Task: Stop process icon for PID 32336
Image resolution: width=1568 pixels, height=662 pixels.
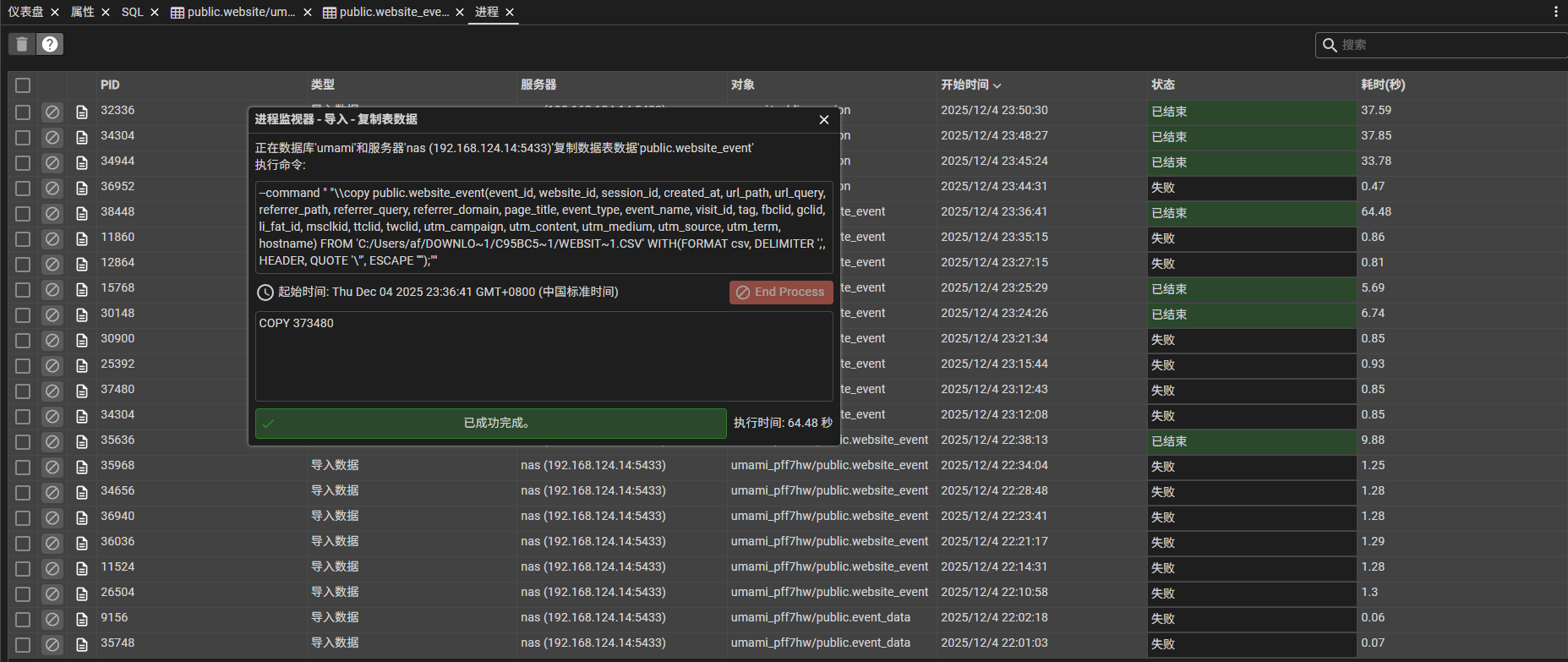Action: click(x=52, y=112)
